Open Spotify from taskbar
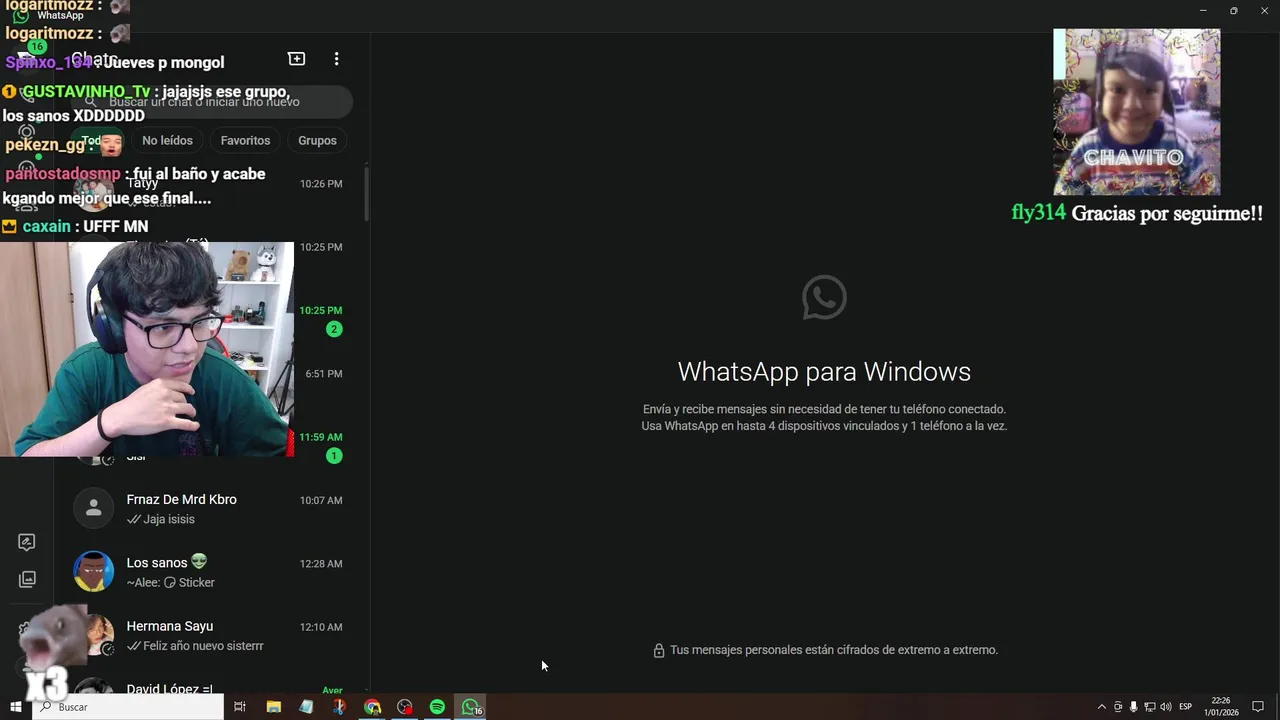The image size is (1280, 720). [437, 707]
